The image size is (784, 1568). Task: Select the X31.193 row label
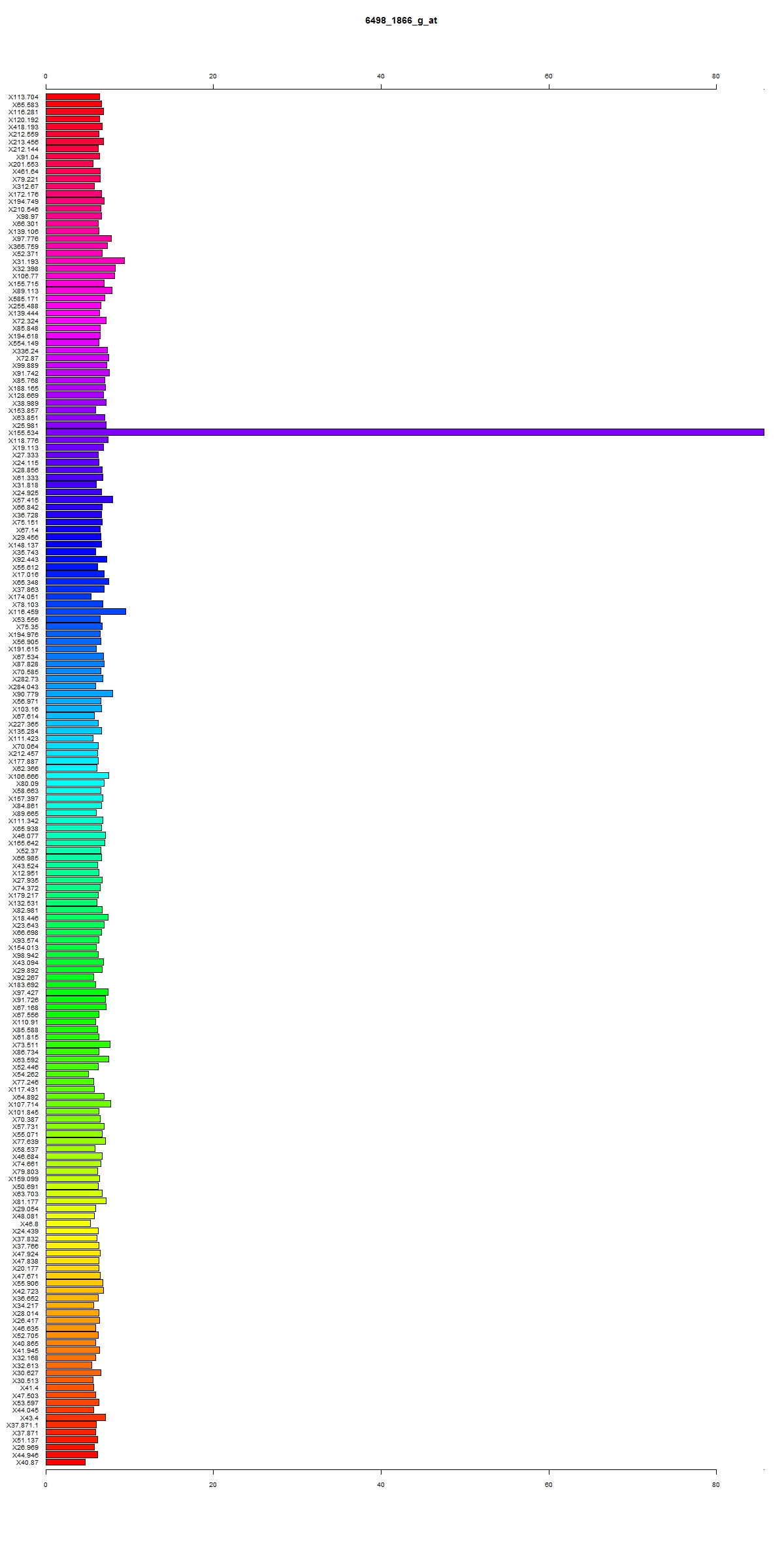pyautogui.click(x=25, y=261)
